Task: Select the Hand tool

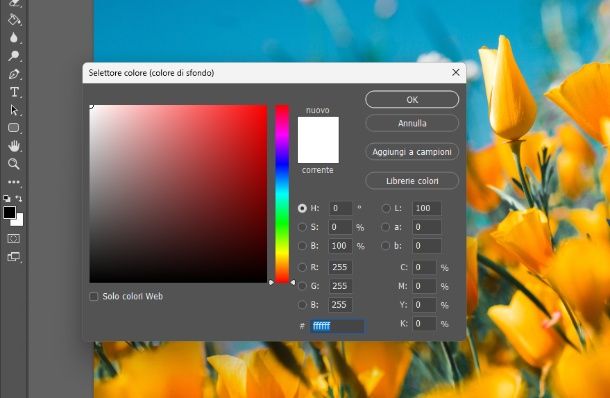Action: (x=14, y=146)
